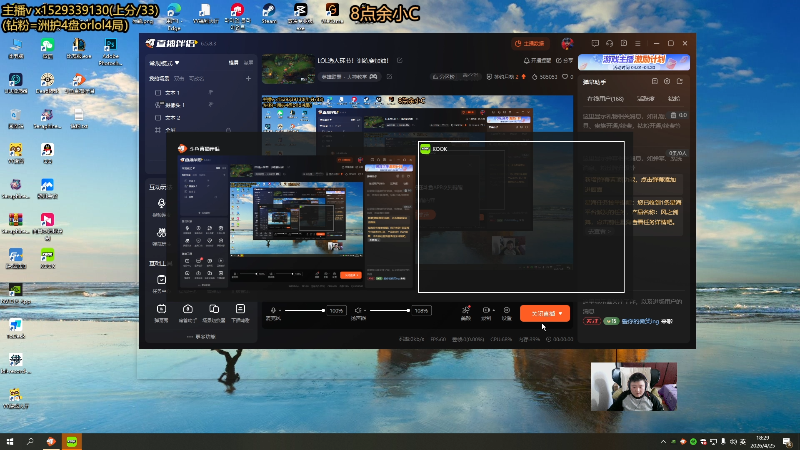This screenshot has height=450, width=800.
Task: Open the ranking badge with orange arrow
Action: point(506,77)
